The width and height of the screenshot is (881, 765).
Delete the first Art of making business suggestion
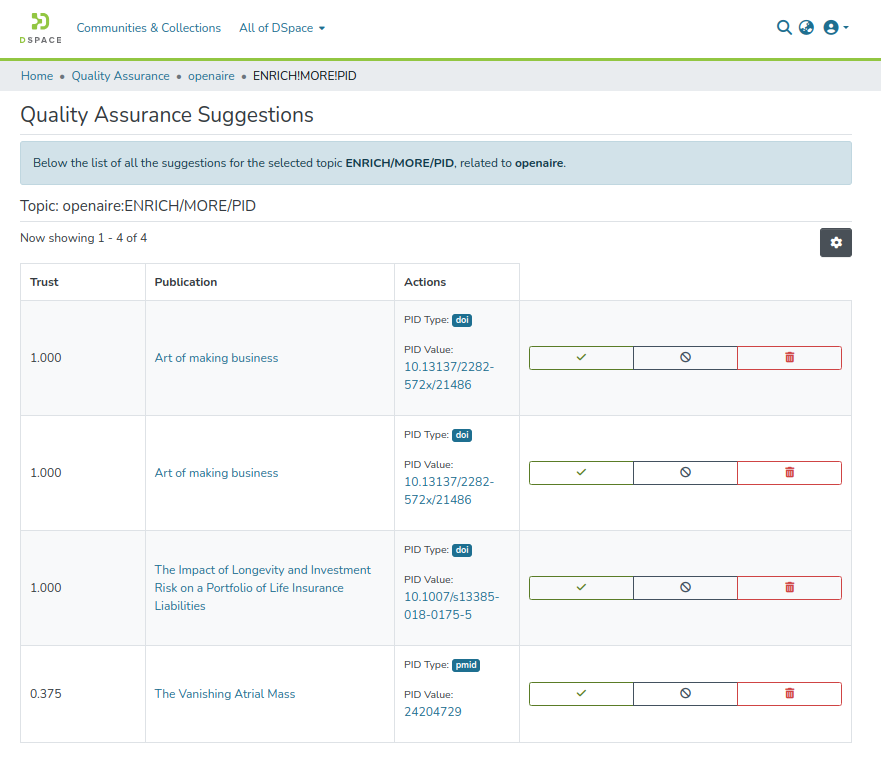(x=789, y=358)
